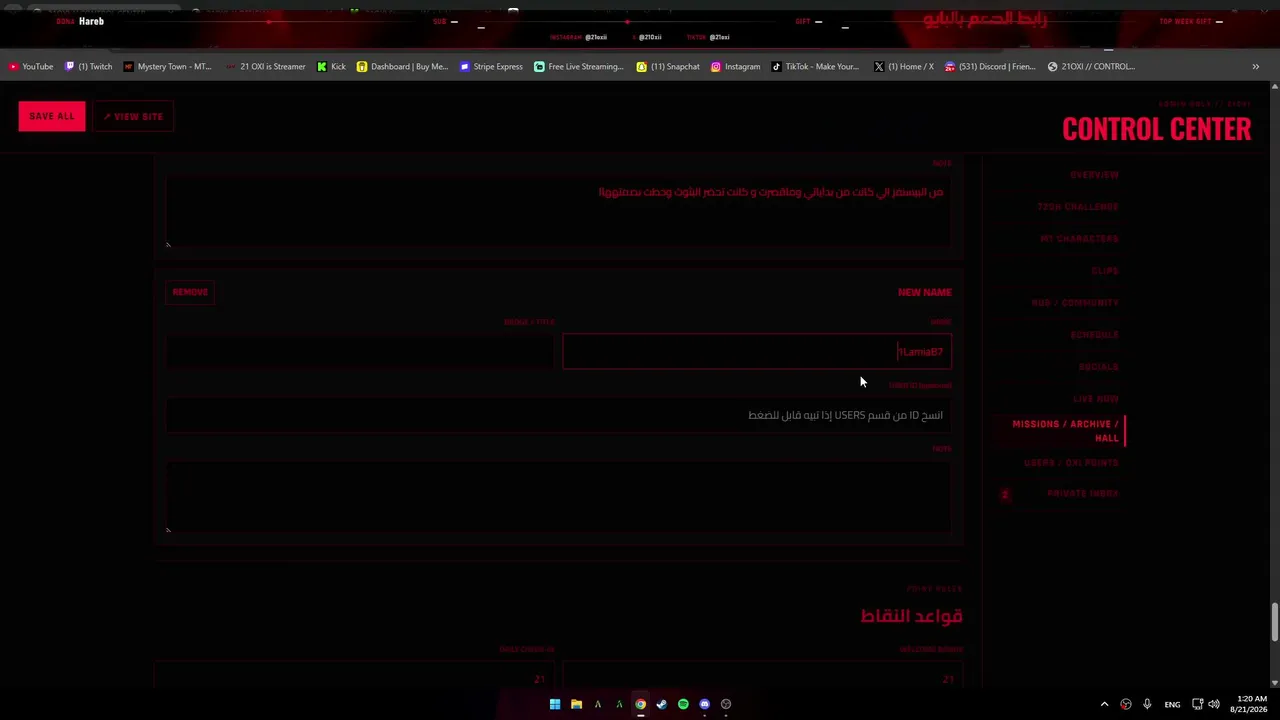Click the VIEW SITE button

tap(133, 116)
